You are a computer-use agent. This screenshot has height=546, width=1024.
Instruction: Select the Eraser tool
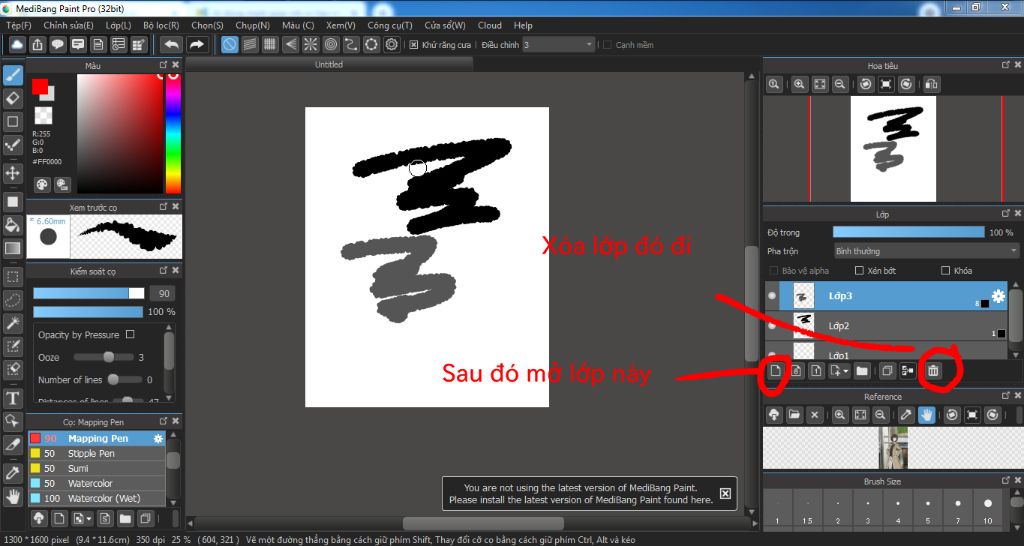tap(12, 99)
